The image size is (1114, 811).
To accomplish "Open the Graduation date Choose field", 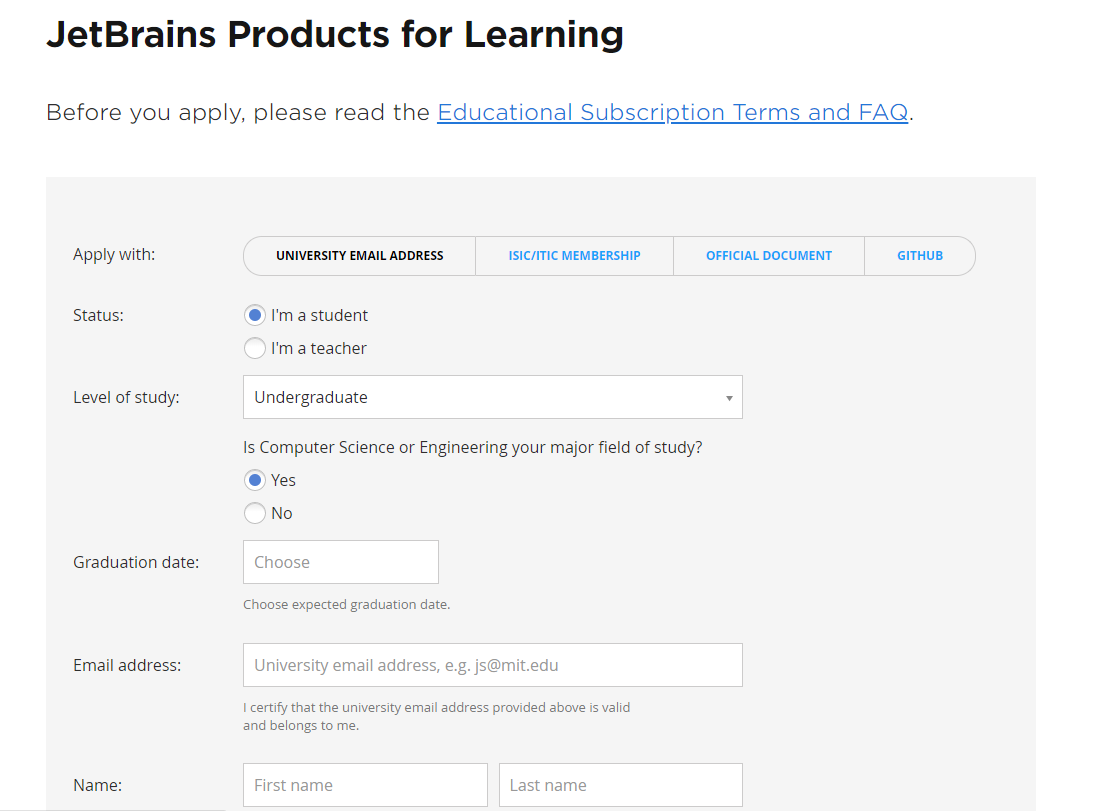I will [340, 562].
